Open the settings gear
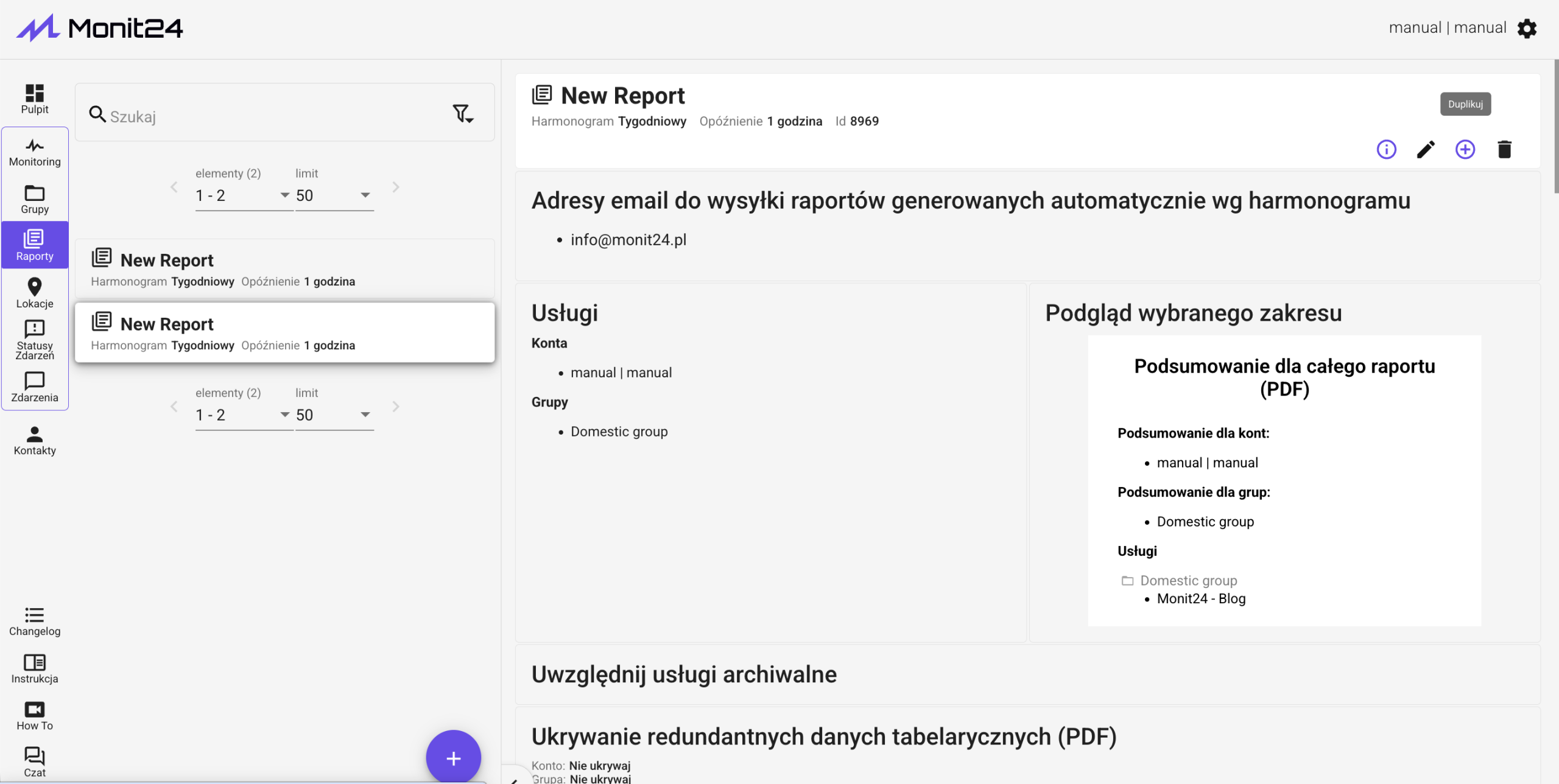 click(1527, 29)
